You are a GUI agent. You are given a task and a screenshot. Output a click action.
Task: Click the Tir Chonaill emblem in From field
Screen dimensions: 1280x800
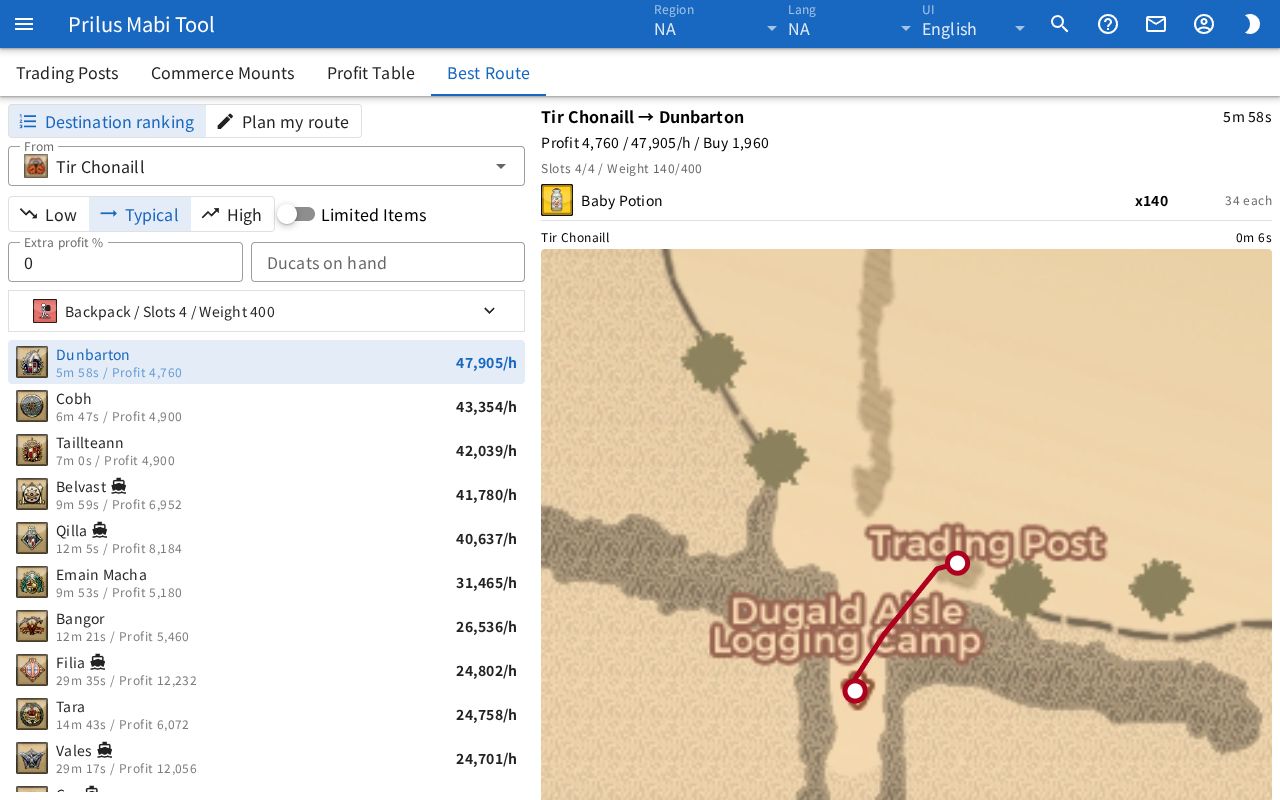pyautogui.click(x=36, y=167)
